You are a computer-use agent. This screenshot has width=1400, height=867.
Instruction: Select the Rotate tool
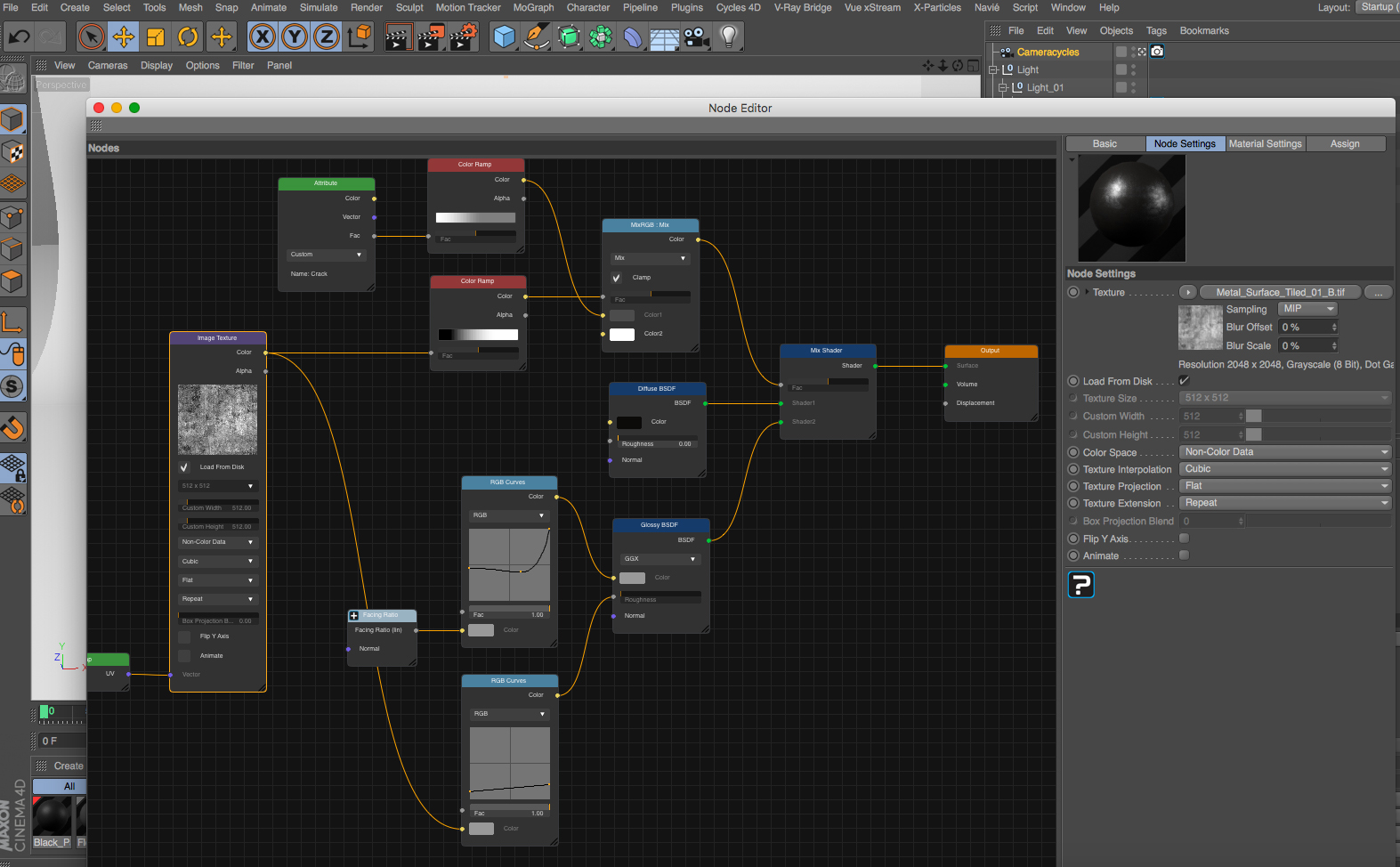pos(188,37)
